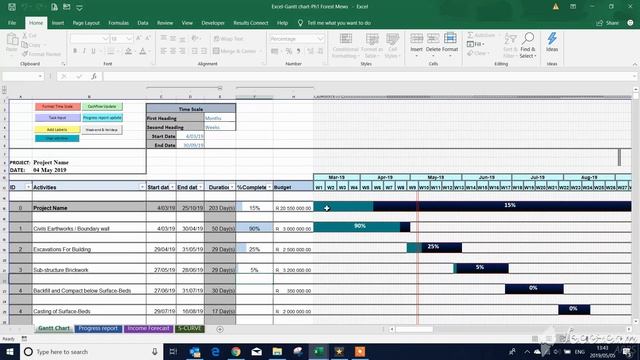
Task: Click the red Format Time Scale button
Action: [58, 107]
